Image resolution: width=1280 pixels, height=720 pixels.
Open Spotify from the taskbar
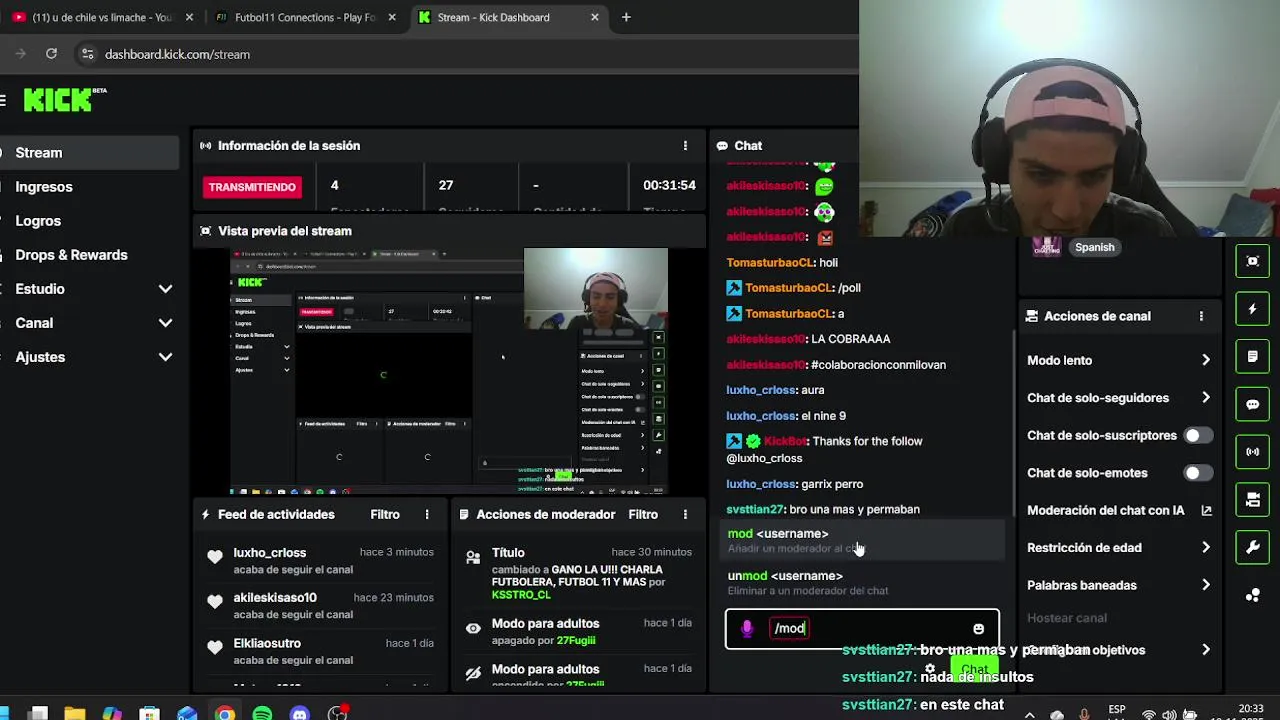[262, 714]
